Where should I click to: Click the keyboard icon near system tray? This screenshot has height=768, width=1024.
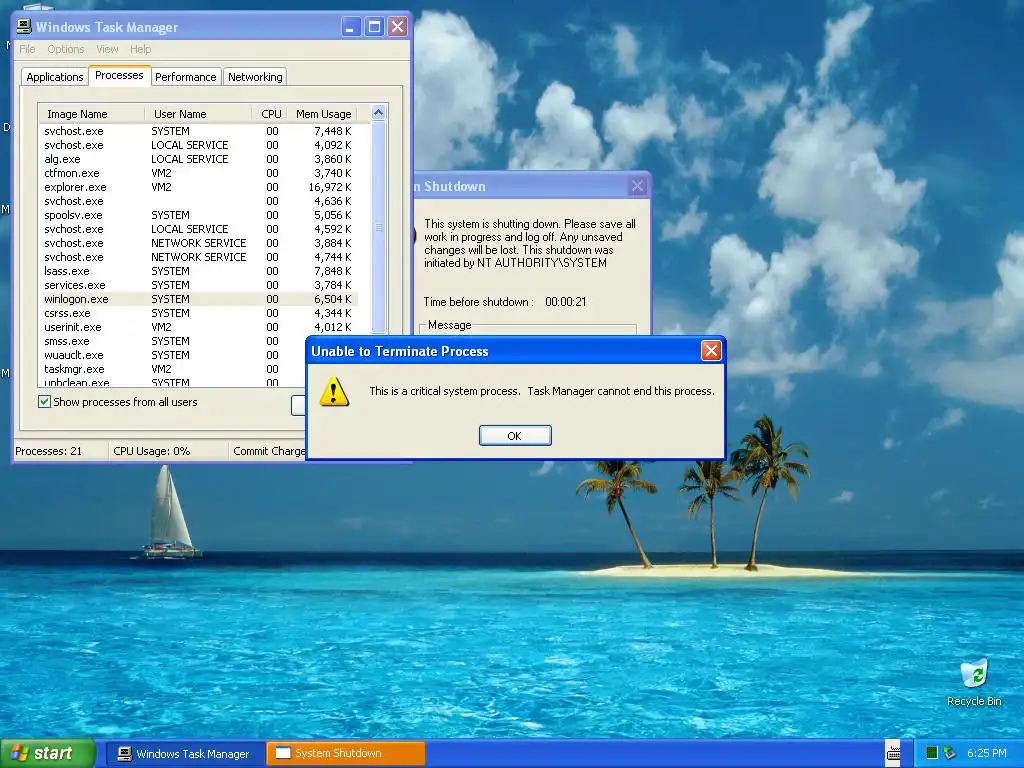pos(893,753)
